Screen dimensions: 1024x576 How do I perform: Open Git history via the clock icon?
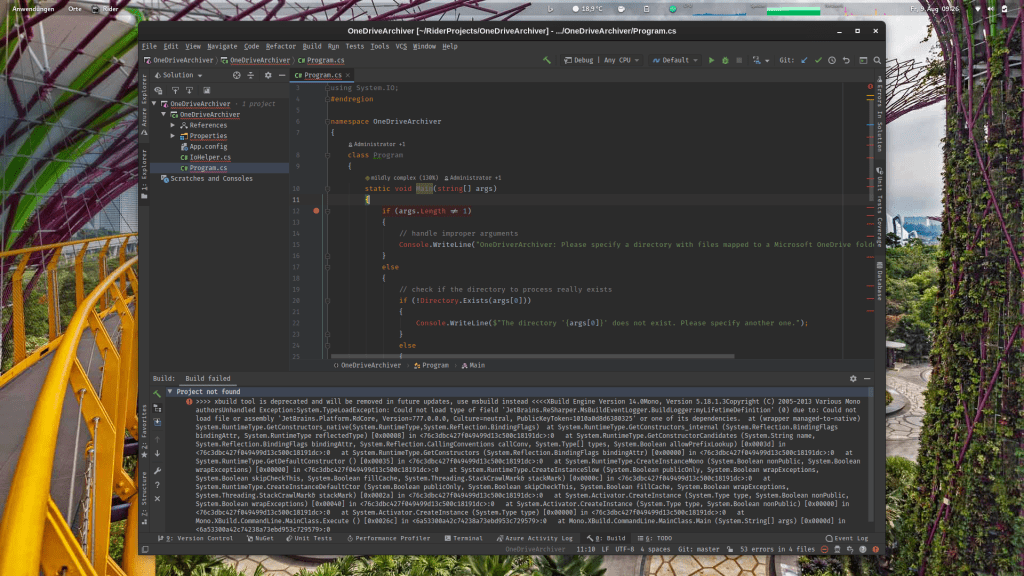831,60
